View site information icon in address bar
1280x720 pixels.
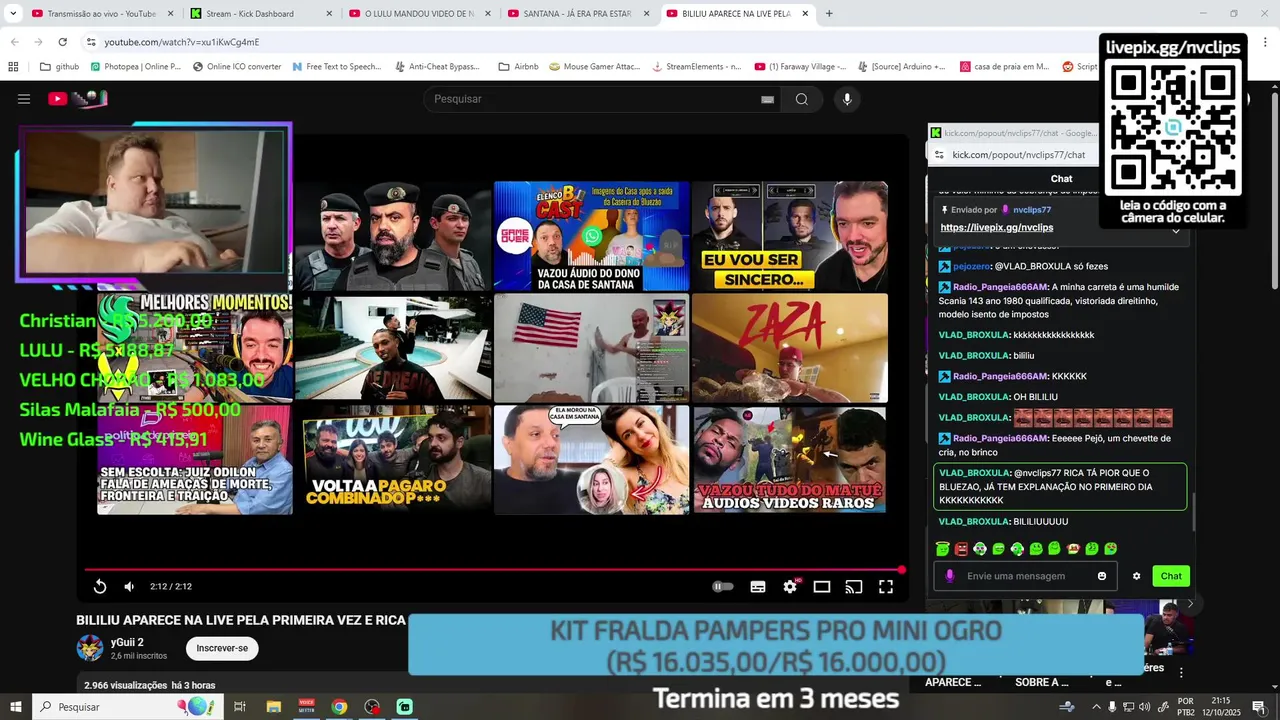click(x=91, y=42)
